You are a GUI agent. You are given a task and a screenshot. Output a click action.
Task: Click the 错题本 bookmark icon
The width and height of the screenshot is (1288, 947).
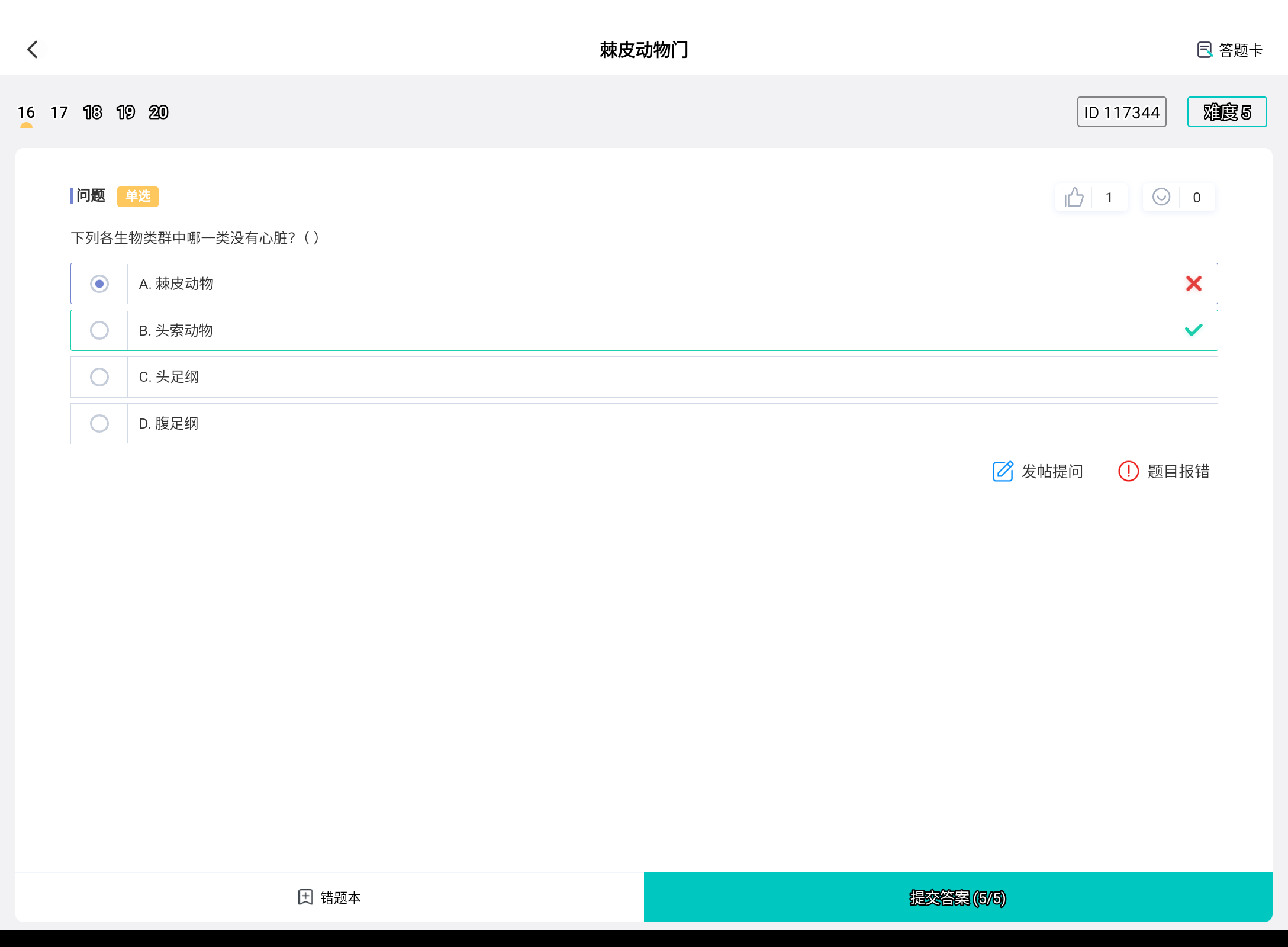(305, 897)
